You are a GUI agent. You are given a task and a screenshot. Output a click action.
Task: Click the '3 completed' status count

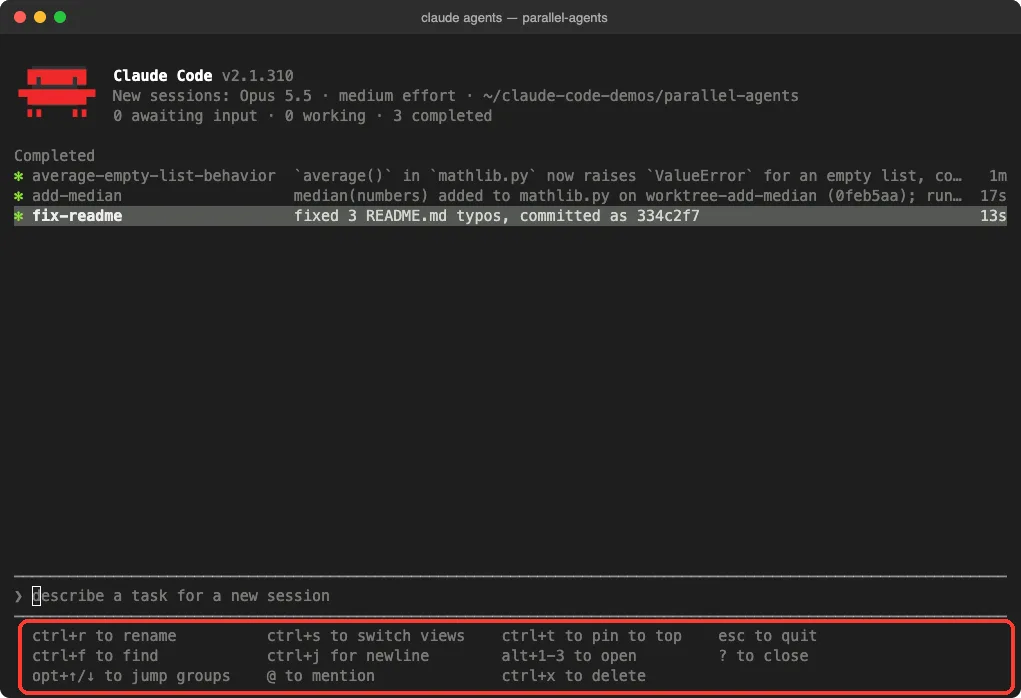point(442,116)
